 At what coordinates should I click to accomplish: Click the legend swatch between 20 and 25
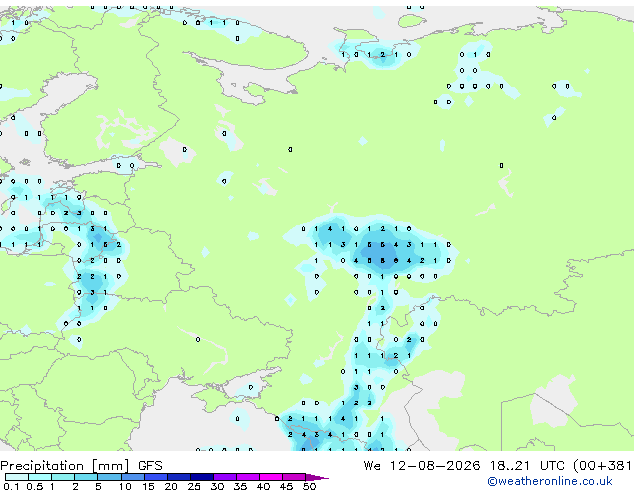(x=179, y=477)
